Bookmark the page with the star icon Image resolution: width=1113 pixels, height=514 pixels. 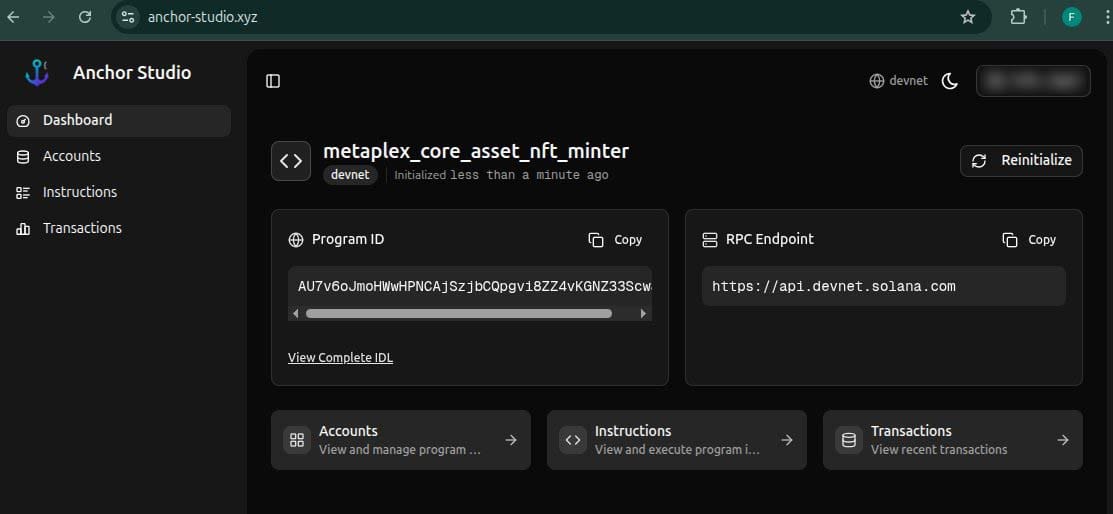[967, 17]
